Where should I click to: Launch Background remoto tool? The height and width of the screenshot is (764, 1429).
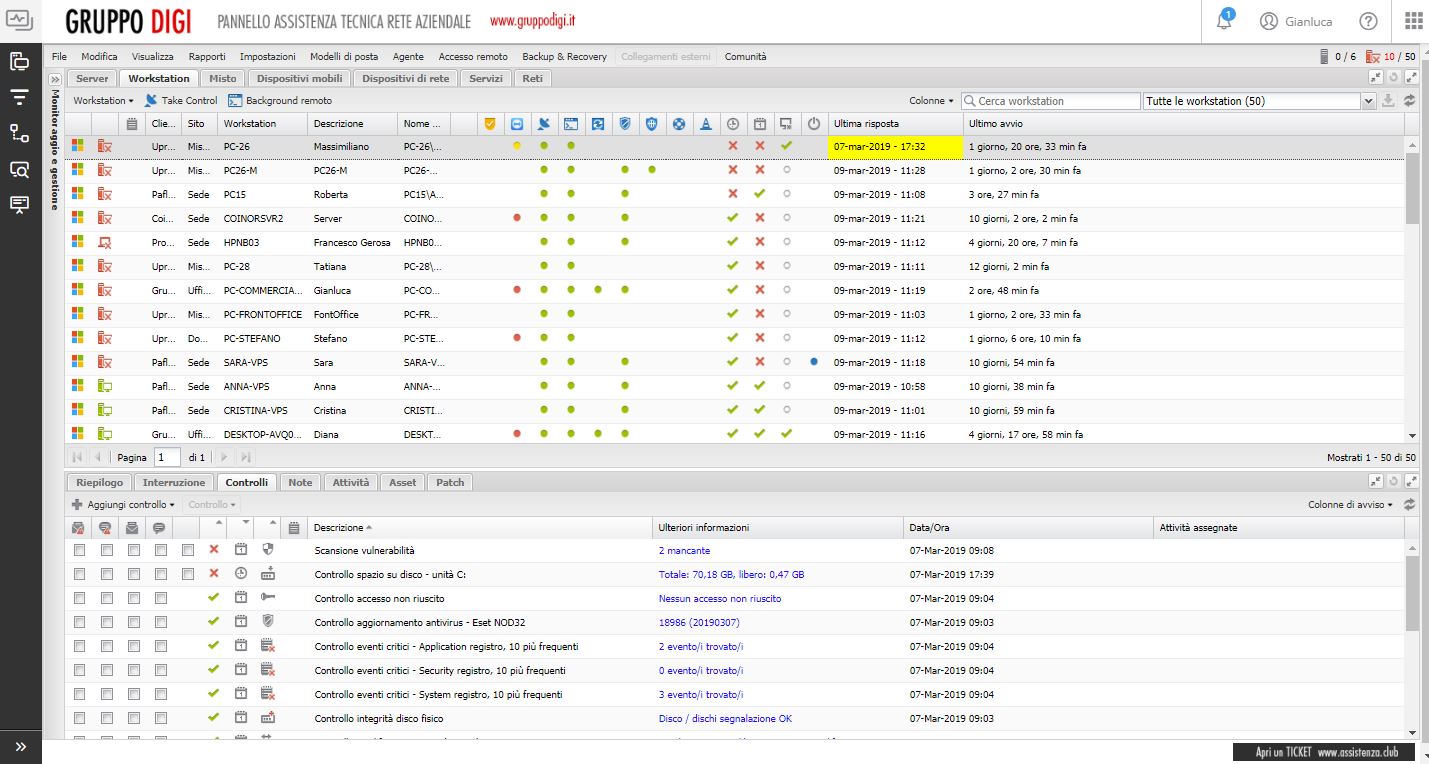tap(280, 100)
